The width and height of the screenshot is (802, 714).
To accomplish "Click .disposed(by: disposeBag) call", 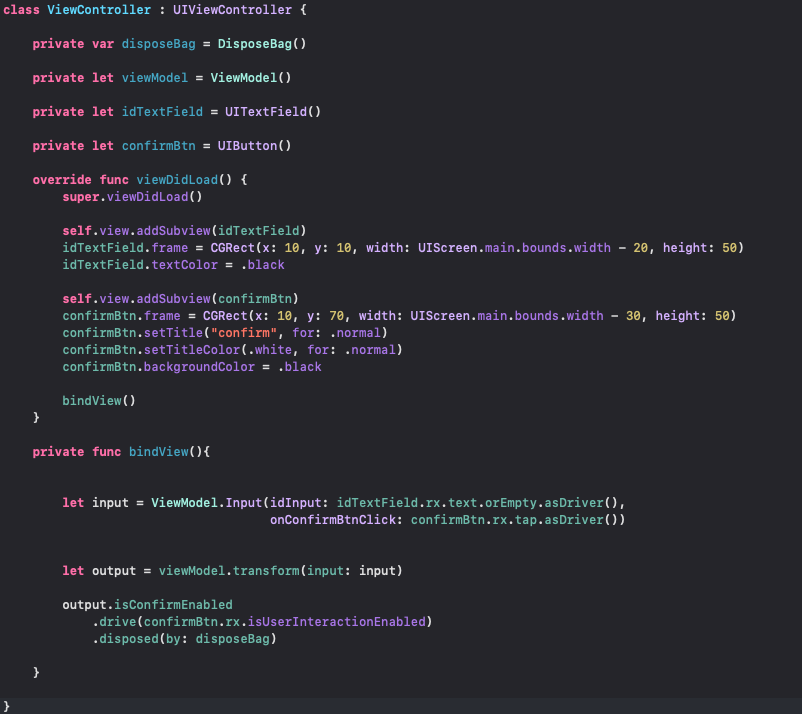I will click(184, 639).
